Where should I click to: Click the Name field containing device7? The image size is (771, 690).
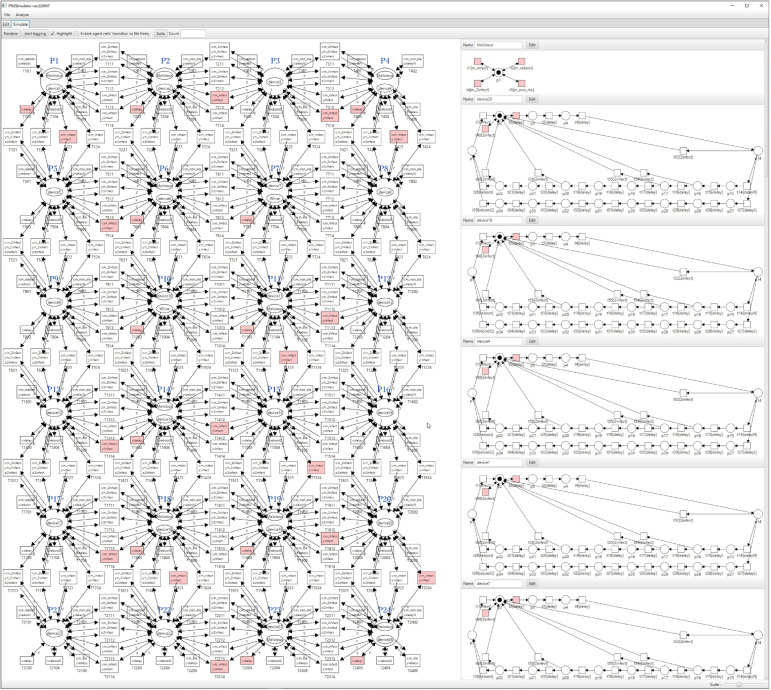[x=498, y=584]
